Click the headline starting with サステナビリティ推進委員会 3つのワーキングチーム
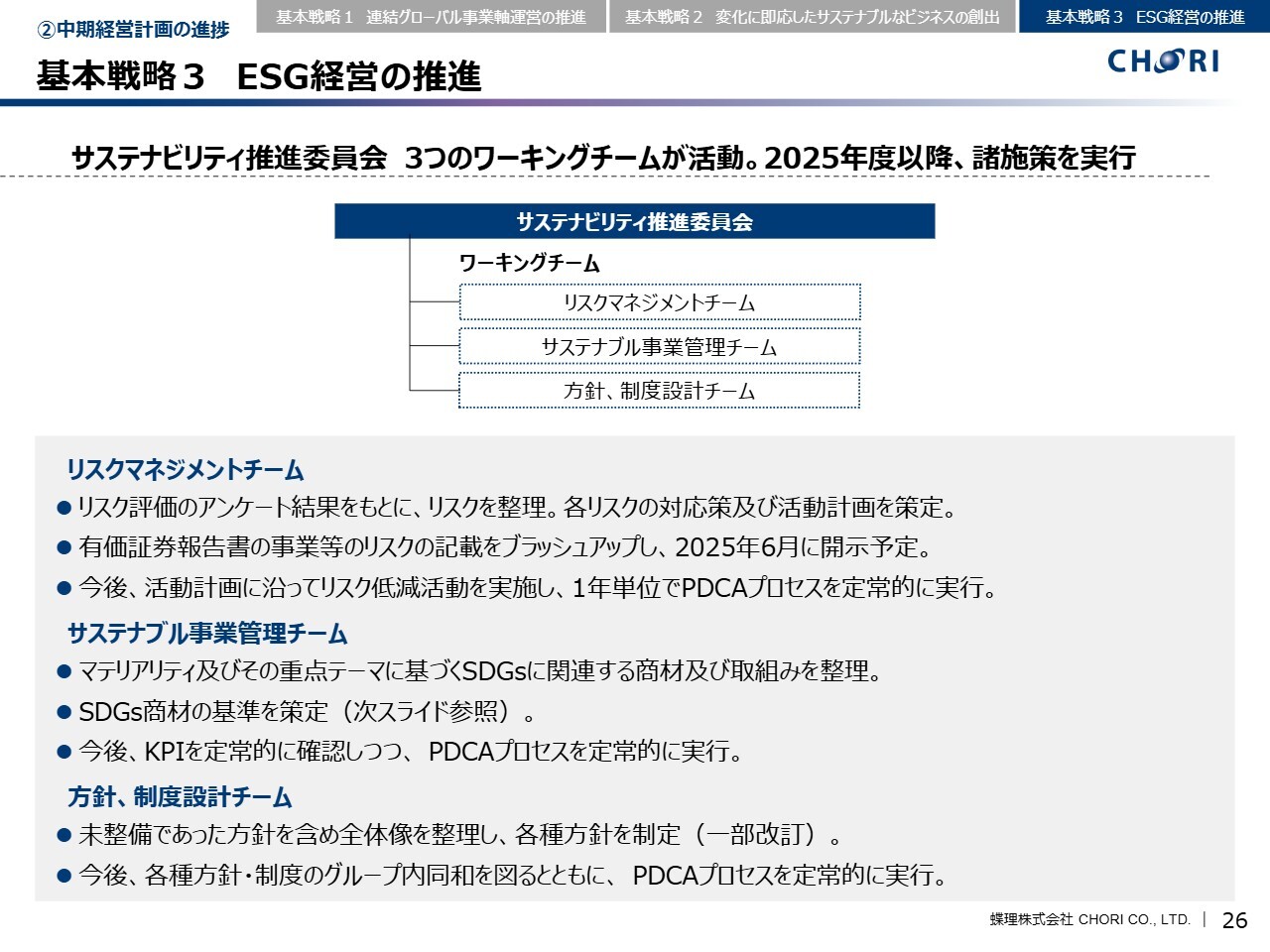The image size is (1270, 952). [x=603, y=158]
